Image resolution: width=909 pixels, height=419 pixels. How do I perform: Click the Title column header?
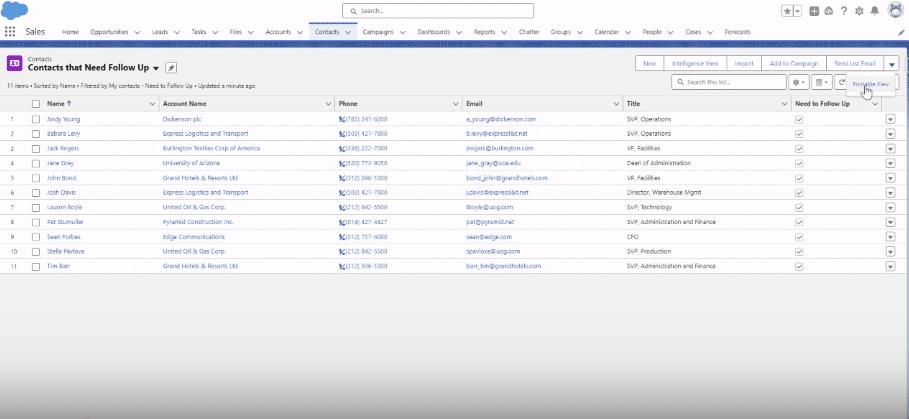tap(633, 104)
